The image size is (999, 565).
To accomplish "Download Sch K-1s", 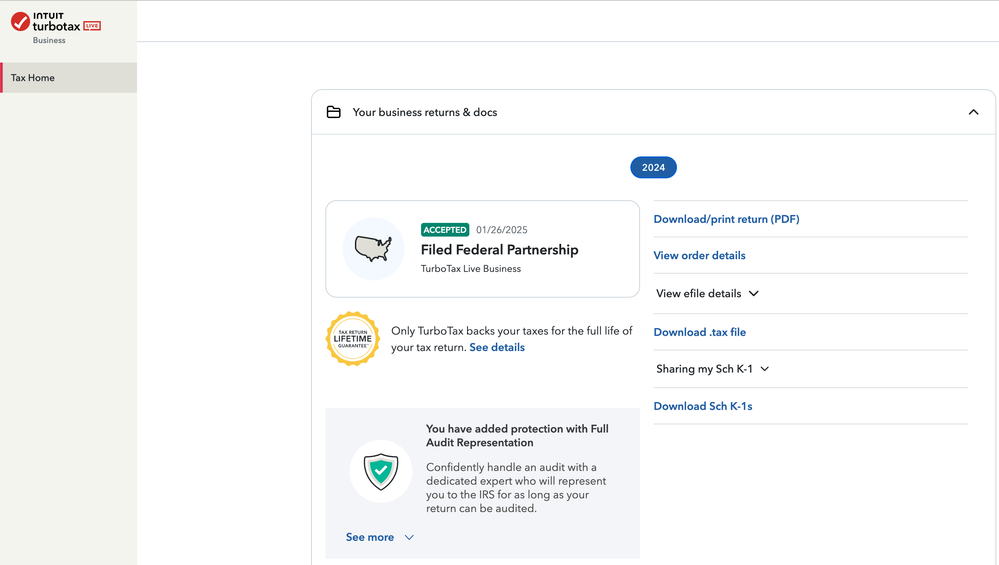I will pos(703,406).
